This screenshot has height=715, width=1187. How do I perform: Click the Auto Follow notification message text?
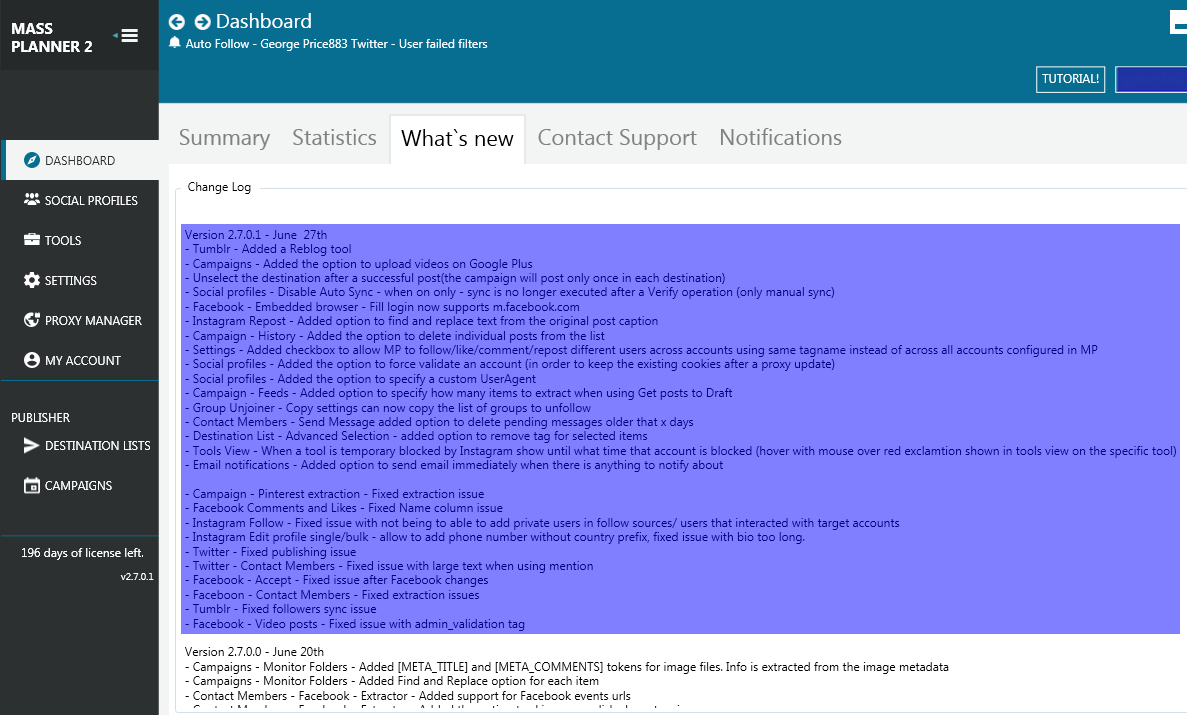coord(336,44)
